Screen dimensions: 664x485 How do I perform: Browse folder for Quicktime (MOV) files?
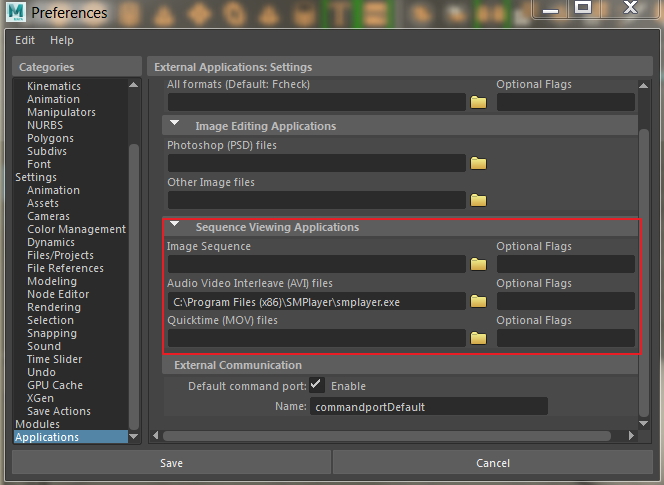pos(479,338)
